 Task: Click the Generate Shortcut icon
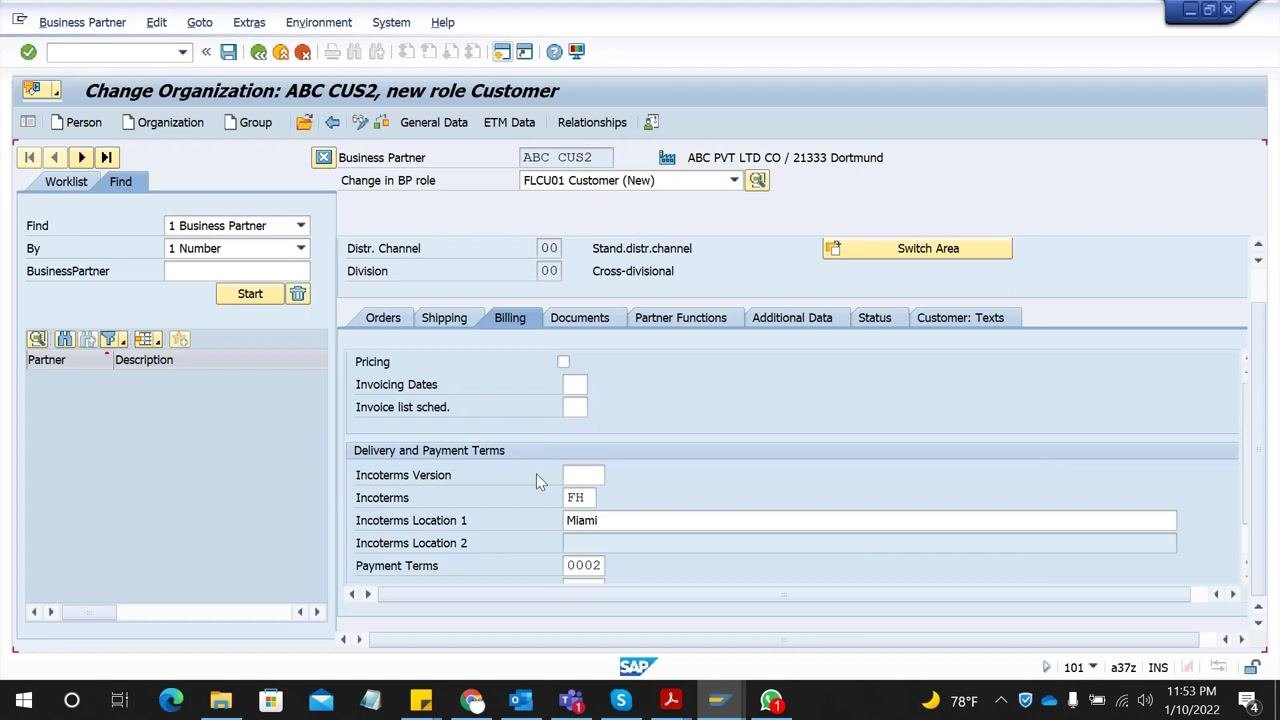524,52
